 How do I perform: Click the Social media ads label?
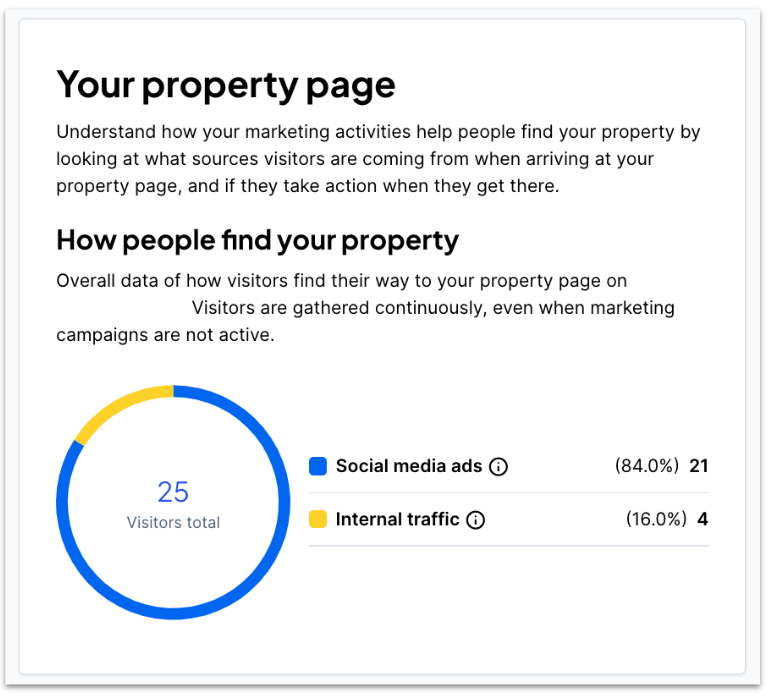(409, 466)
